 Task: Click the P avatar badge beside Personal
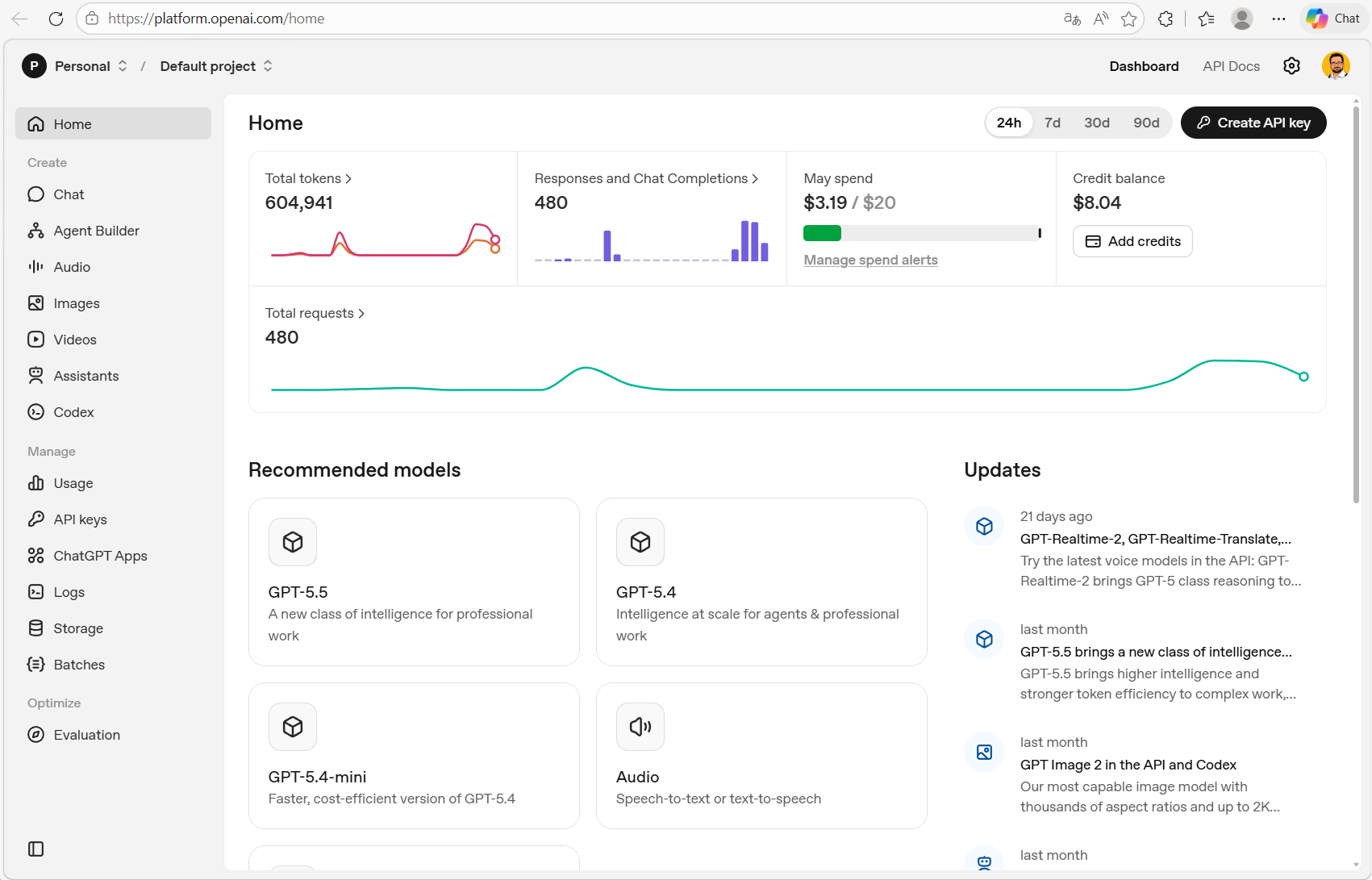click(34, 66)
